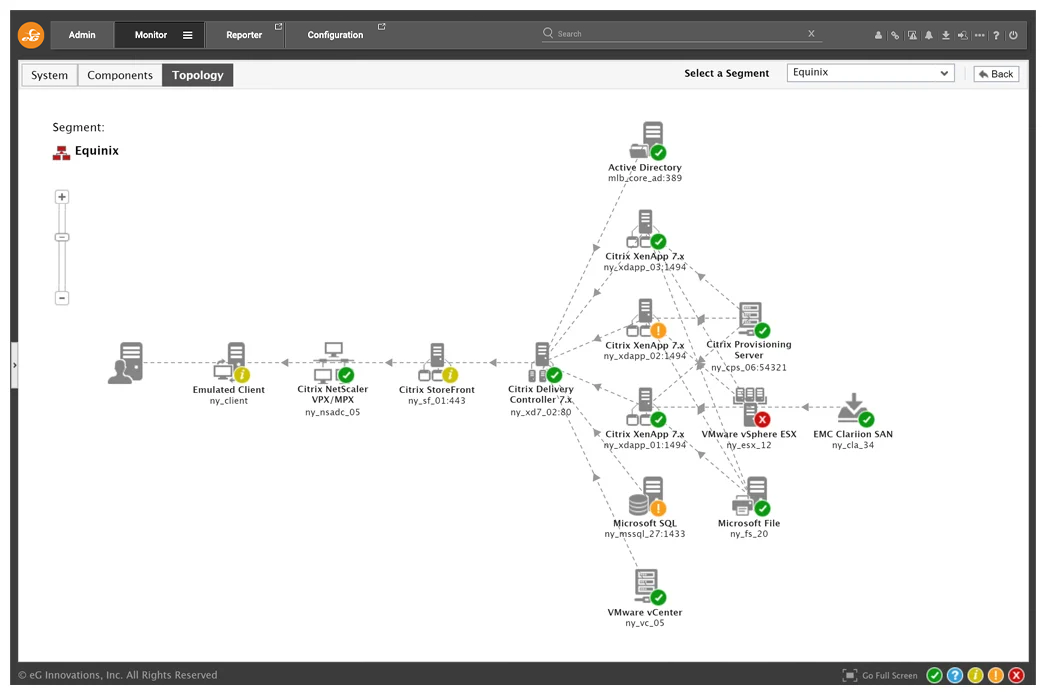
Task: Click the yellow info status legend icon
Action: point(975,675)
